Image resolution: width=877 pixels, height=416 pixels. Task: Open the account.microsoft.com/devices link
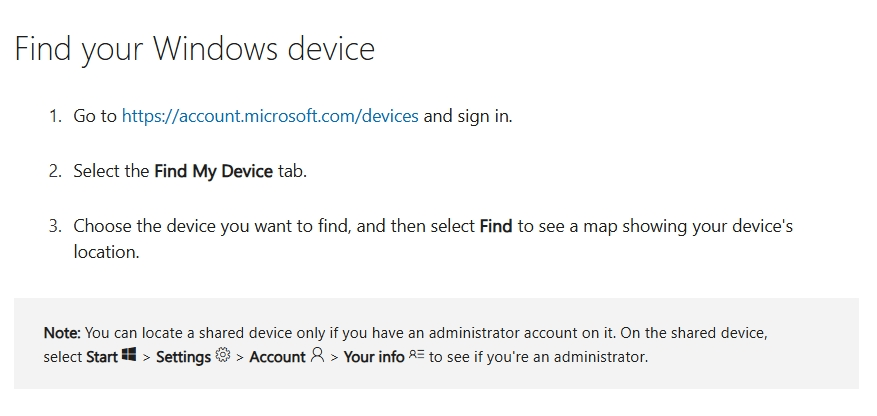pyautogui.click(x=270, y=116)
